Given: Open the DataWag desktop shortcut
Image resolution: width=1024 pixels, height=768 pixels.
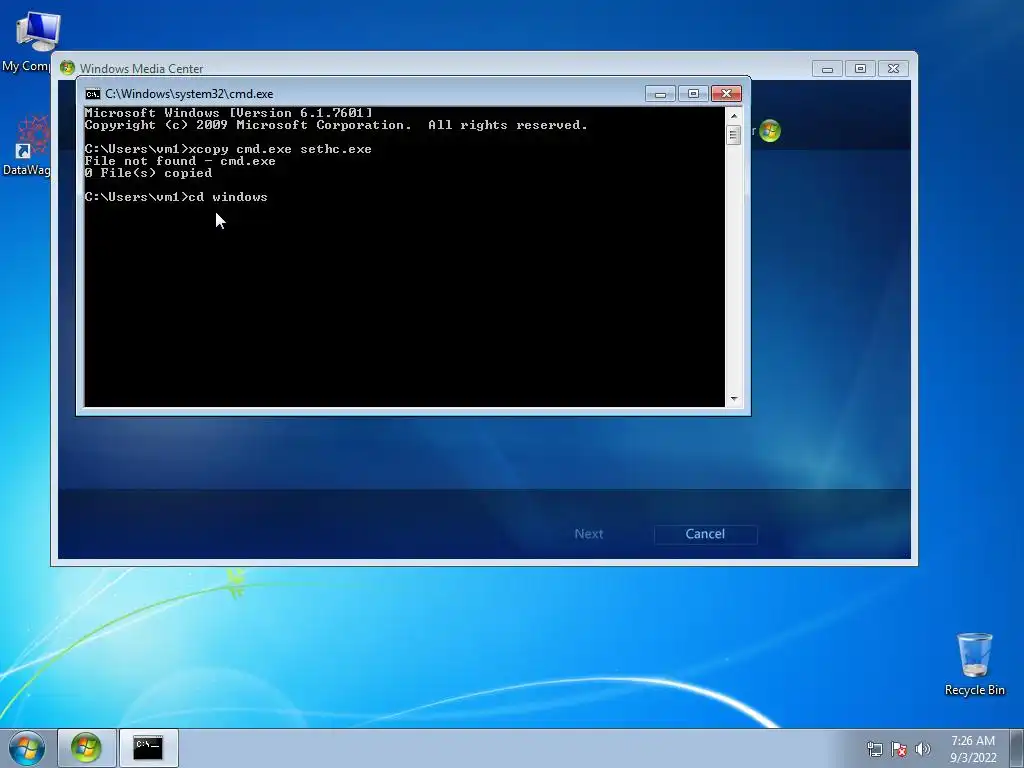Looking at the screenshot, I should (x=27, y=146).
